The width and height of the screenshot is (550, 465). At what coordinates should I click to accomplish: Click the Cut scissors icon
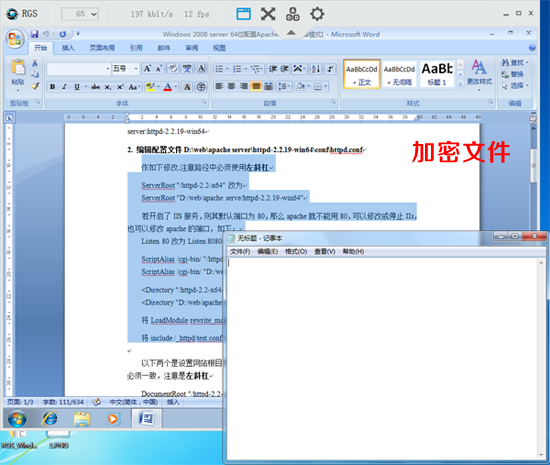pos(35,63)
